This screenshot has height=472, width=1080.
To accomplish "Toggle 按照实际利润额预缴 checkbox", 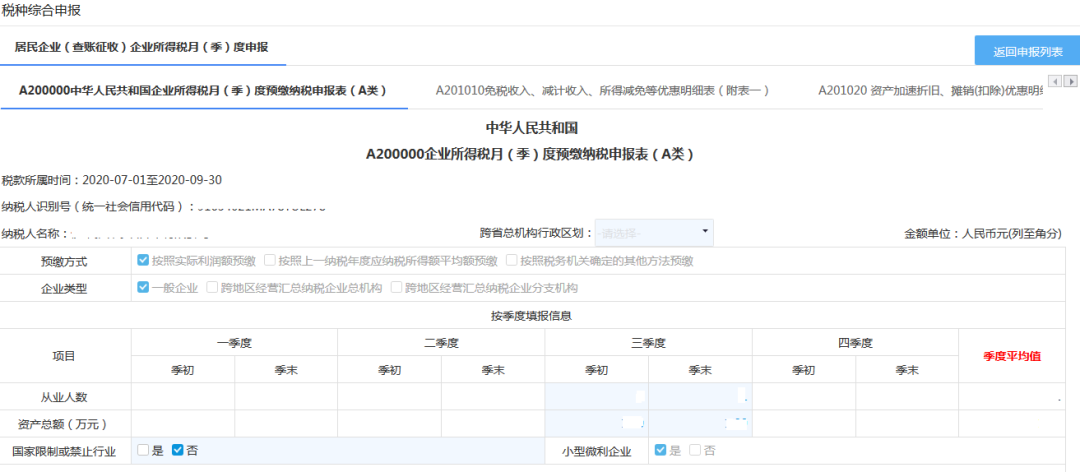I will click(x=143, y=260).
